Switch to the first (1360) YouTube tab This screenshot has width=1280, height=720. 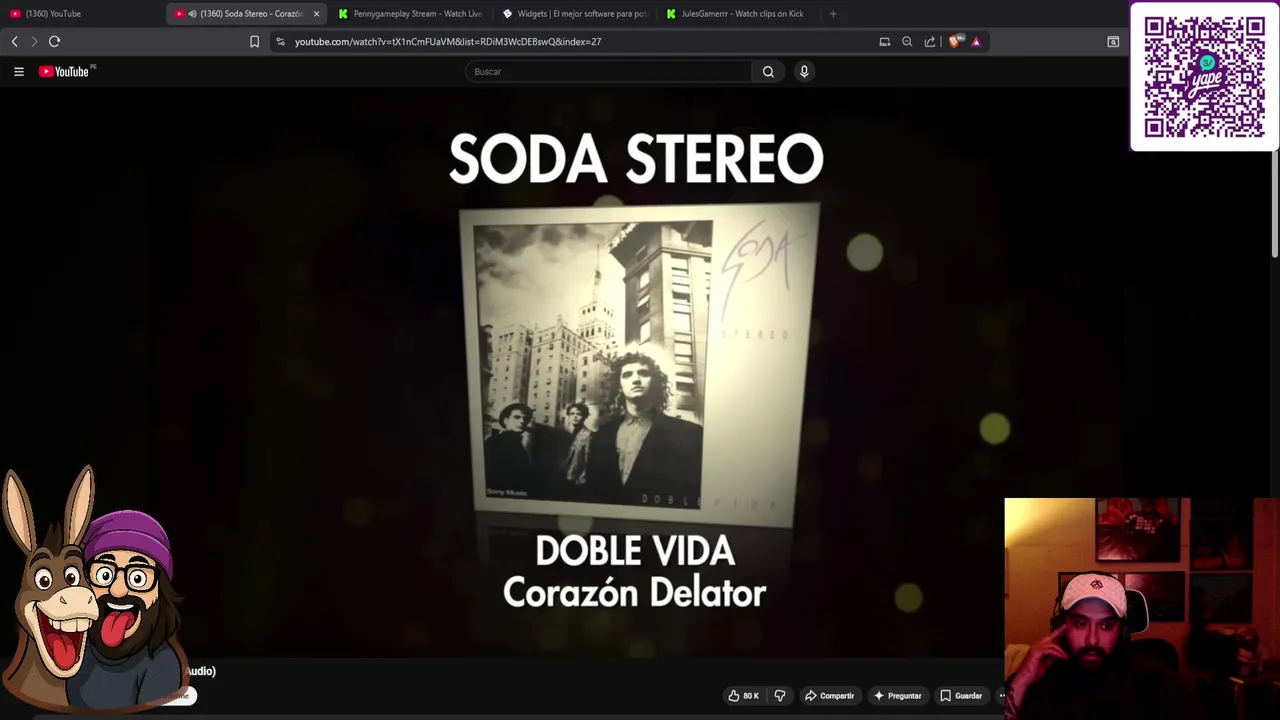coord(82,14)
